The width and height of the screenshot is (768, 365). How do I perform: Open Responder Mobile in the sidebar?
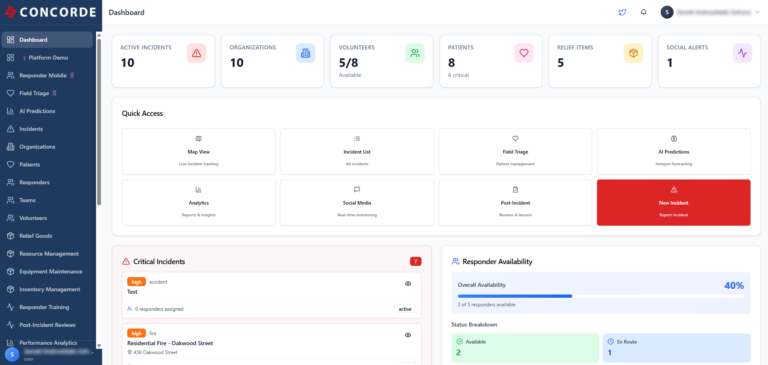click(x=47, y=75)
